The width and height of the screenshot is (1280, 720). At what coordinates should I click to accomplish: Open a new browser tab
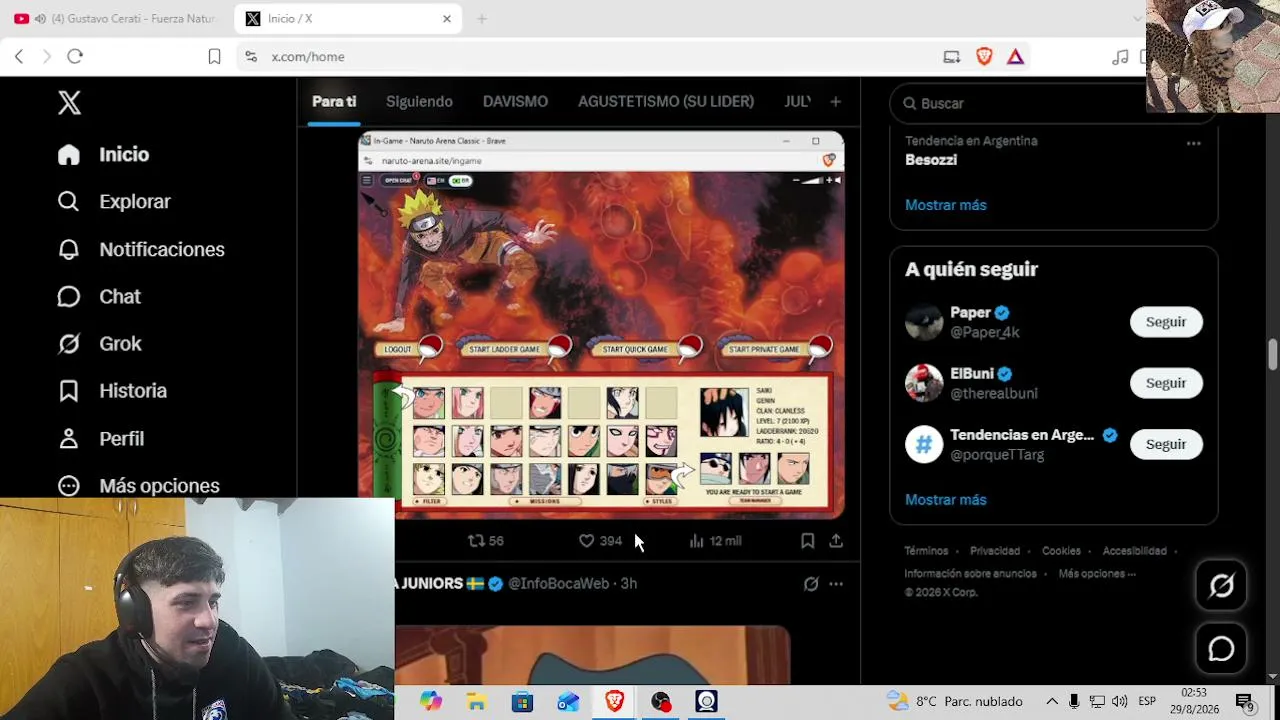481,19
